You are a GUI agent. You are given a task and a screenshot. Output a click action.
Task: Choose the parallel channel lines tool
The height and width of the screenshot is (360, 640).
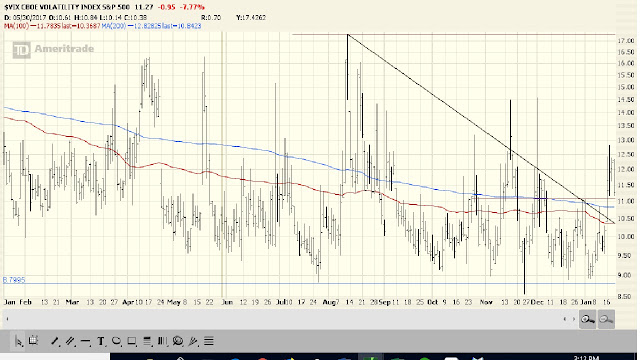pos(70,341)
